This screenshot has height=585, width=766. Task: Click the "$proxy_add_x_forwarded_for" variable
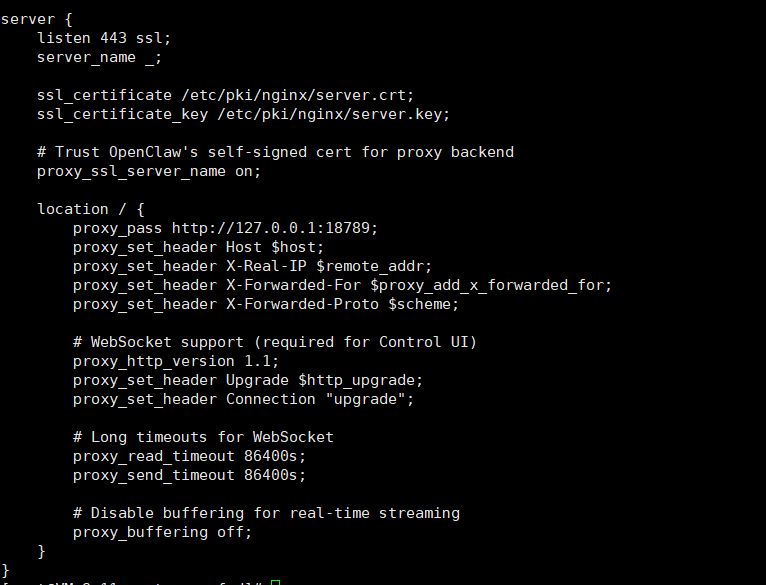tap(490, 285)
